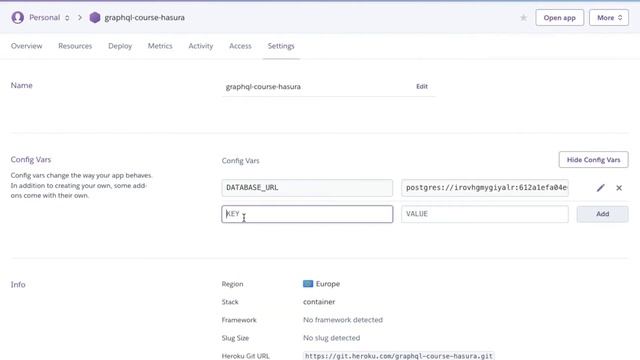Click the 'Europe' region value
The height and width of the screenshot is (360, 640).
pos(328,284)
